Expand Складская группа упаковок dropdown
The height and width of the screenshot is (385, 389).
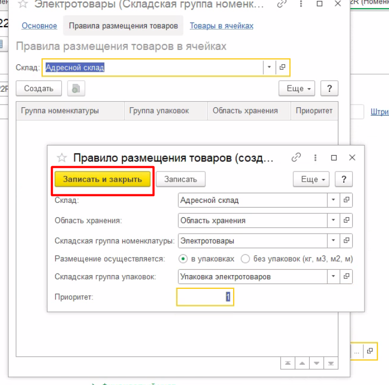(333, 276)
